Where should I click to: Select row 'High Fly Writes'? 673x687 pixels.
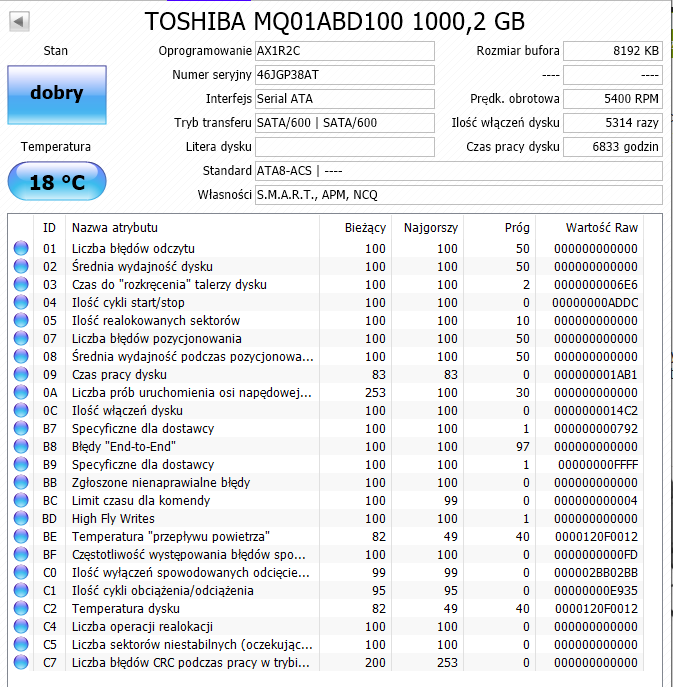click(326, 518)
